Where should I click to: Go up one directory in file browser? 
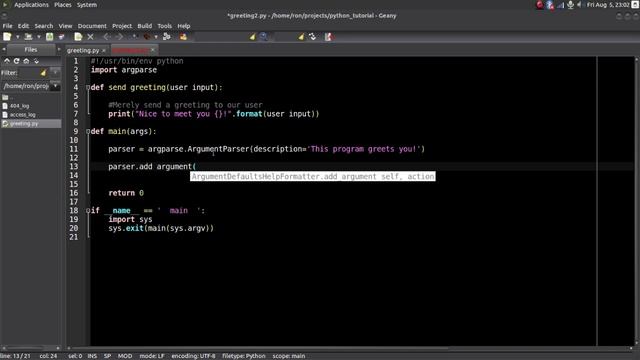click(7, 61)
